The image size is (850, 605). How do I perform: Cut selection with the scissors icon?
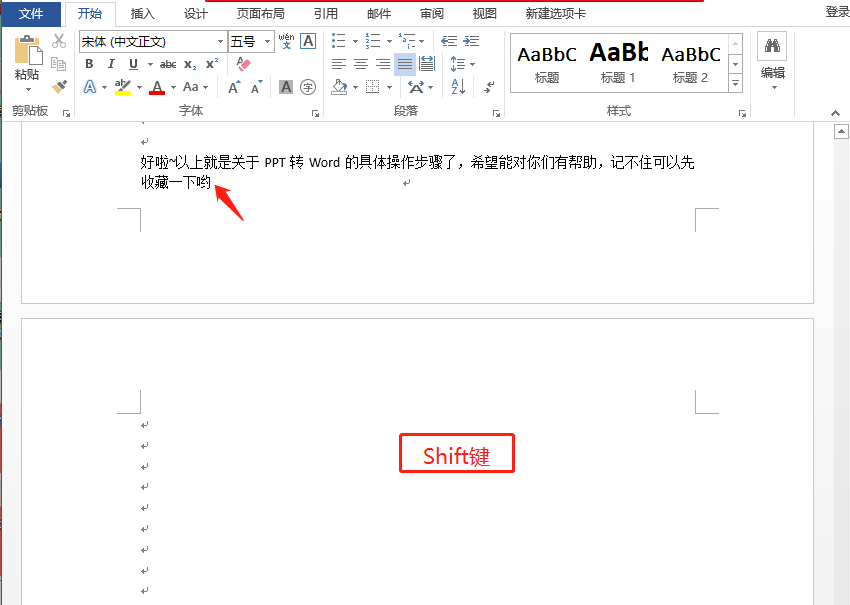59,41
